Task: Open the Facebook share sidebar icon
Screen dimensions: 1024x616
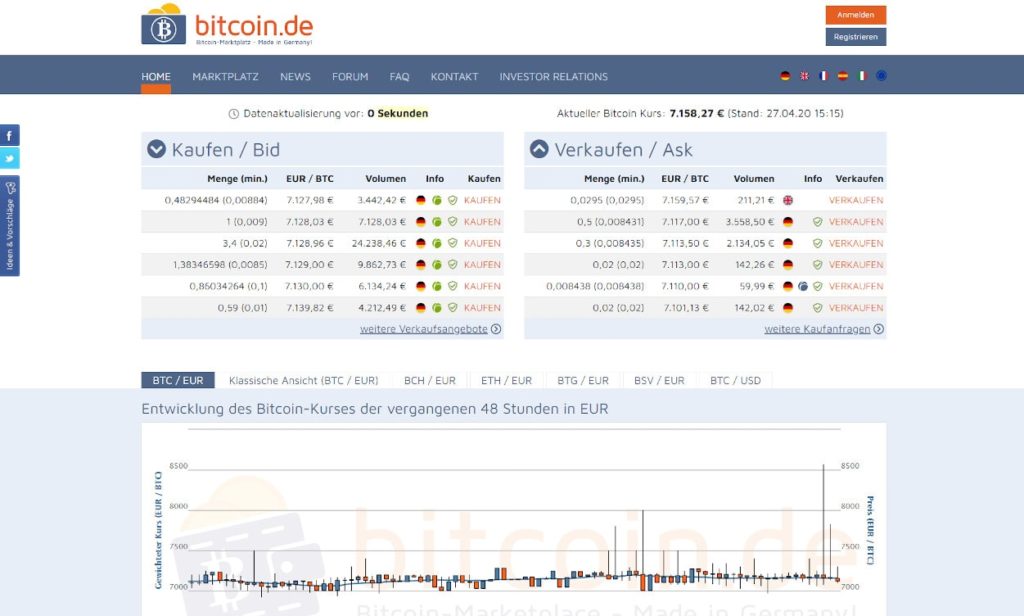Action: click(10, 135)
